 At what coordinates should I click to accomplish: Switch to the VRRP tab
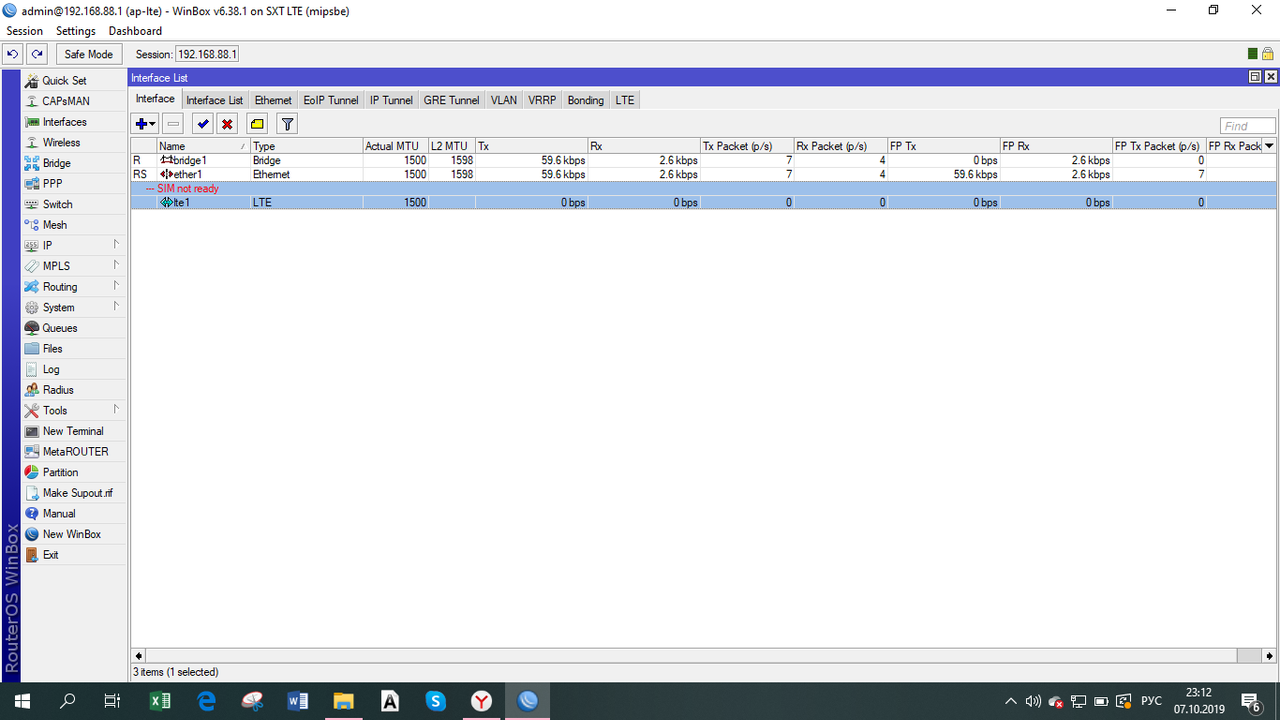click(542, 100)
